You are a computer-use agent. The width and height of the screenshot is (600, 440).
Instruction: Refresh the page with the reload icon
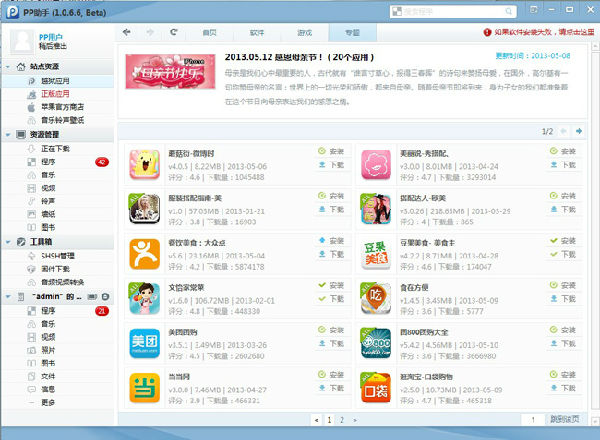(x=174, y=32)
